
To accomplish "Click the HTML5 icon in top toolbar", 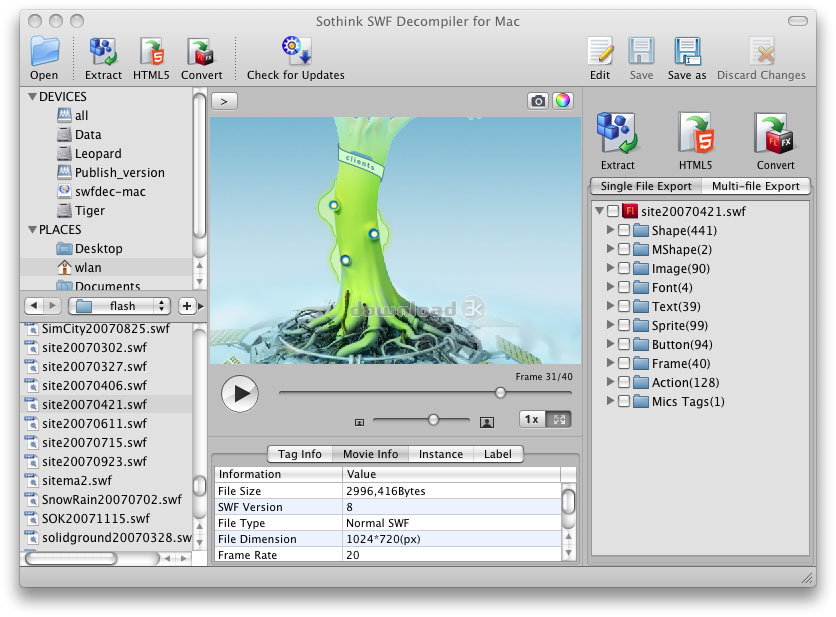I will point(151,51).
